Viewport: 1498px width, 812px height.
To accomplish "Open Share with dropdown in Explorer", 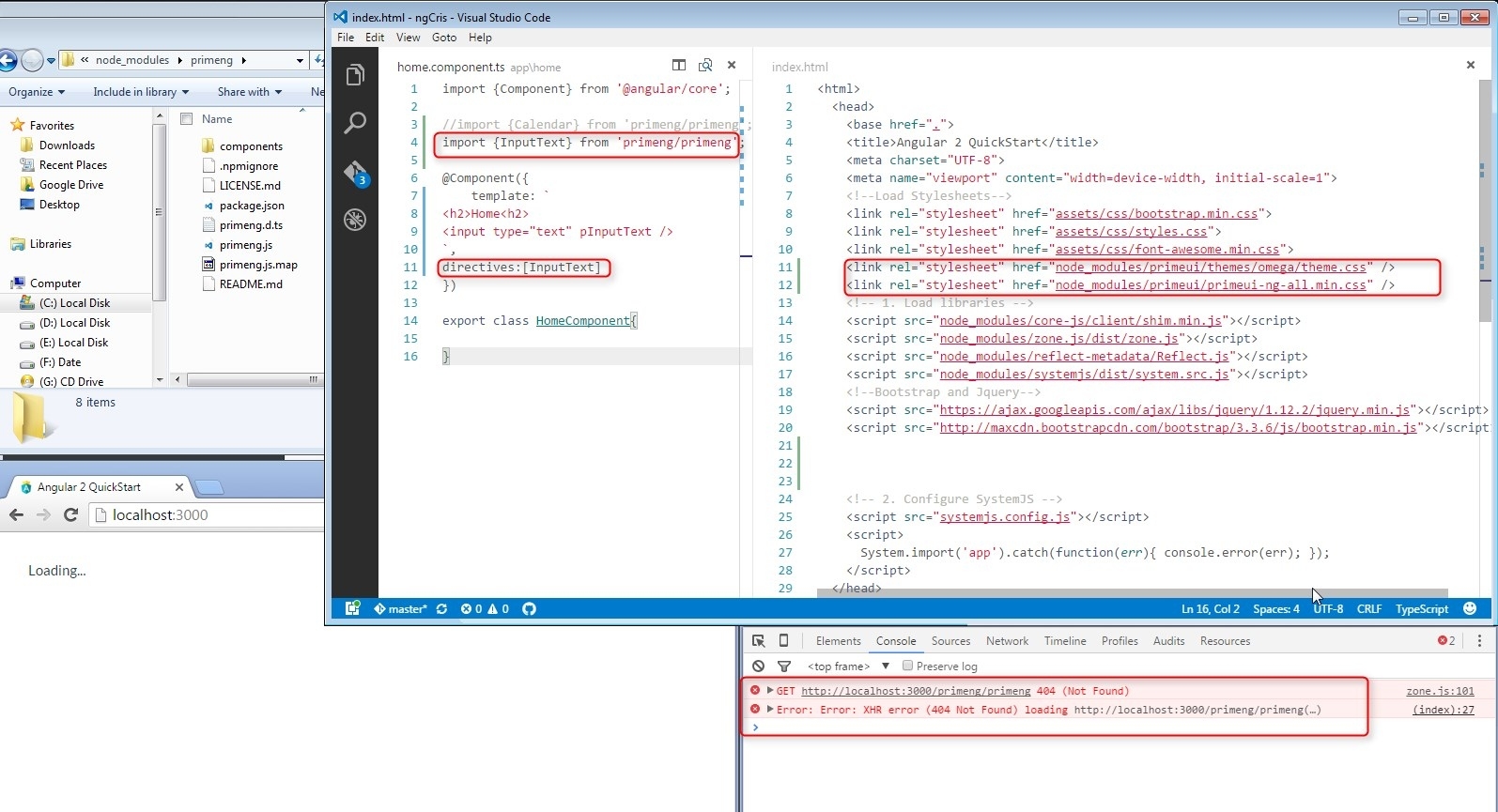I will pos(250,91).
